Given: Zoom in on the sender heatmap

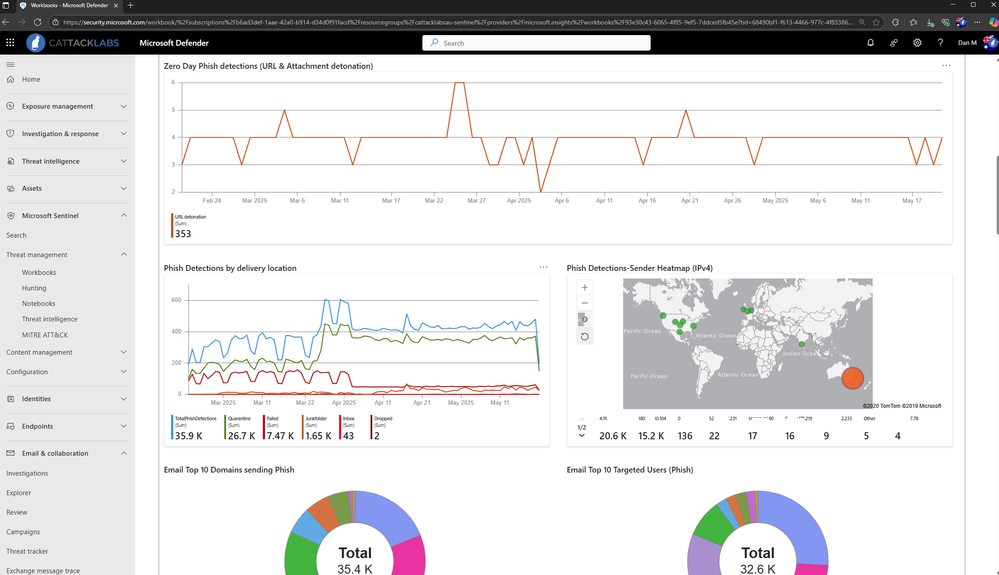Looking at the screenshot, I should pyautogui.click(x=584, y=287).
